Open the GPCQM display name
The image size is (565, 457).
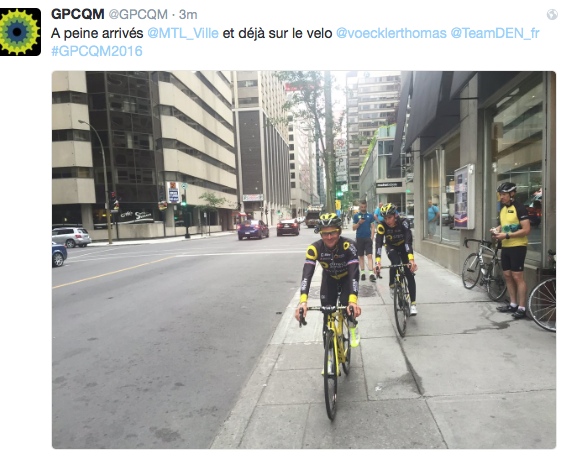tap(77, 14)
